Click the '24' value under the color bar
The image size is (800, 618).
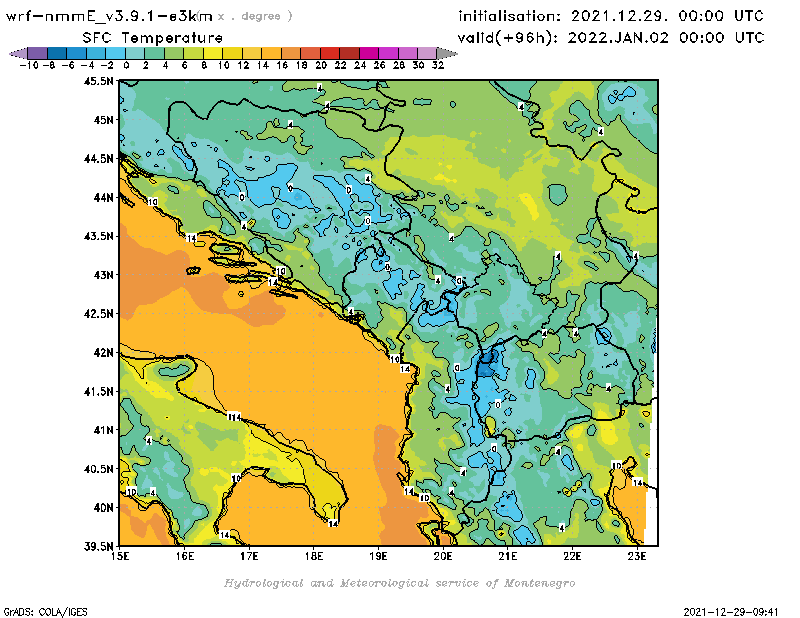click(360, 65)
